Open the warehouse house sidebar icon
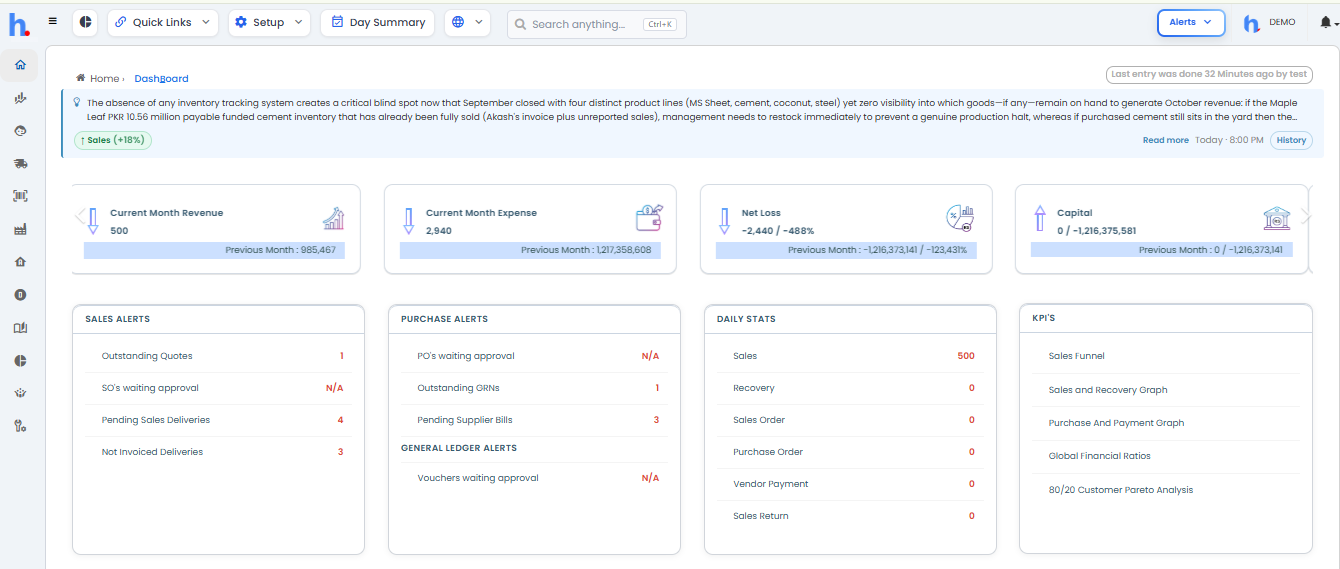The image size is (1340, 569). point(20,262)
